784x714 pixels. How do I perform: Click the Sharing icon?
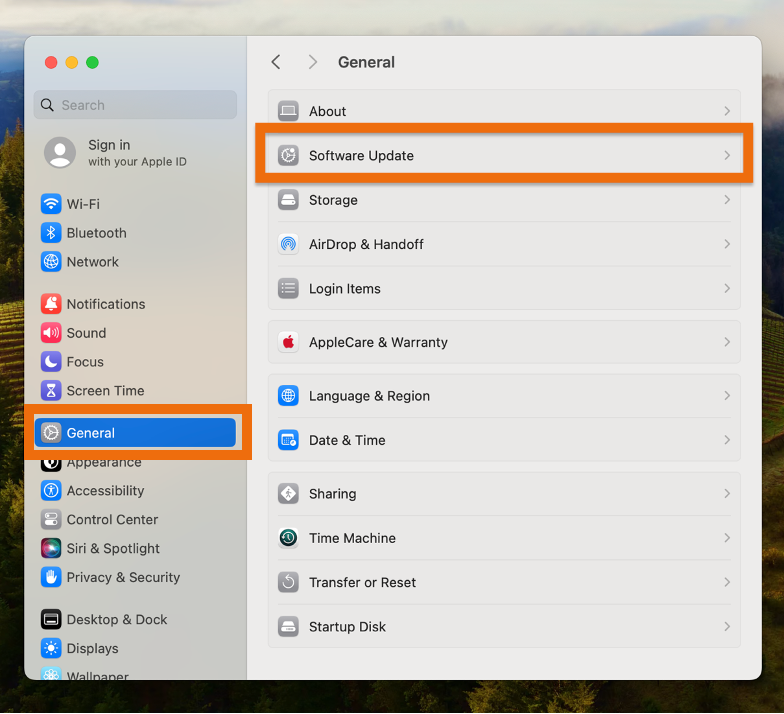click(288, 494)
